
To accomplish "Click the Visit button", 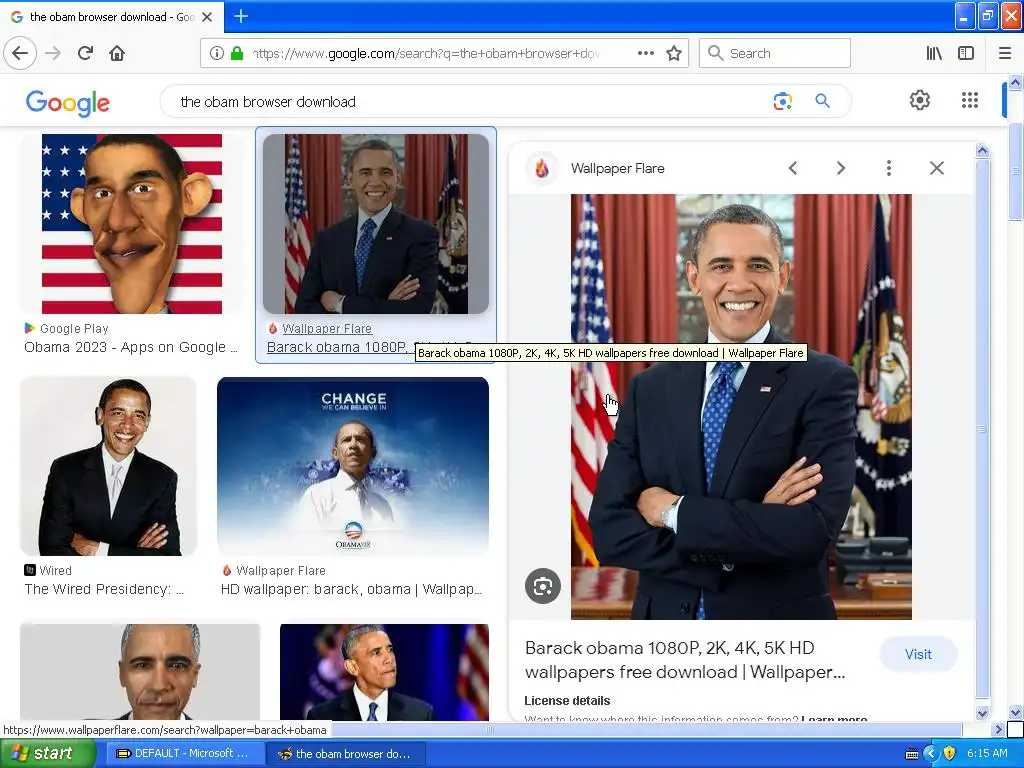I will [918, 654].
